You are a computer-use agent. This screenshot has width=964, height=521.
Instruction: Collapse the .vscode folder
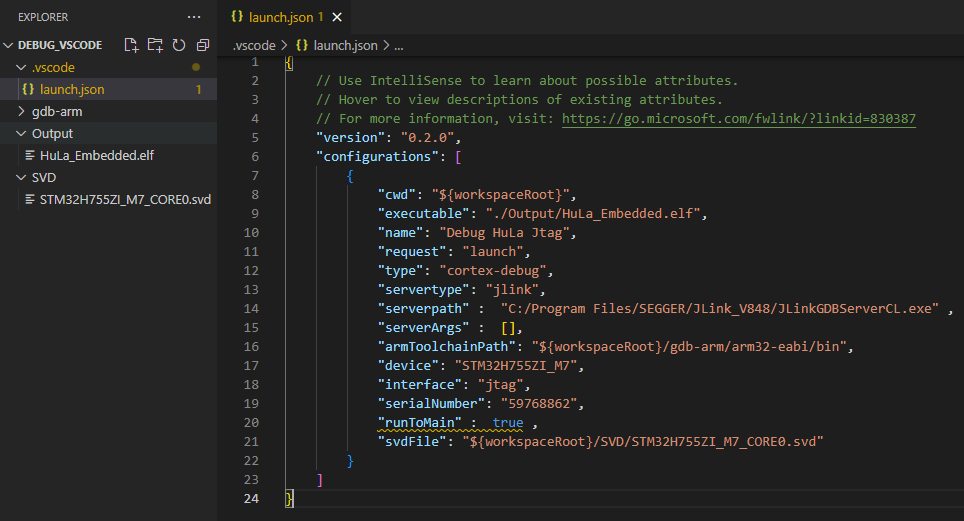tap(21, 67)
